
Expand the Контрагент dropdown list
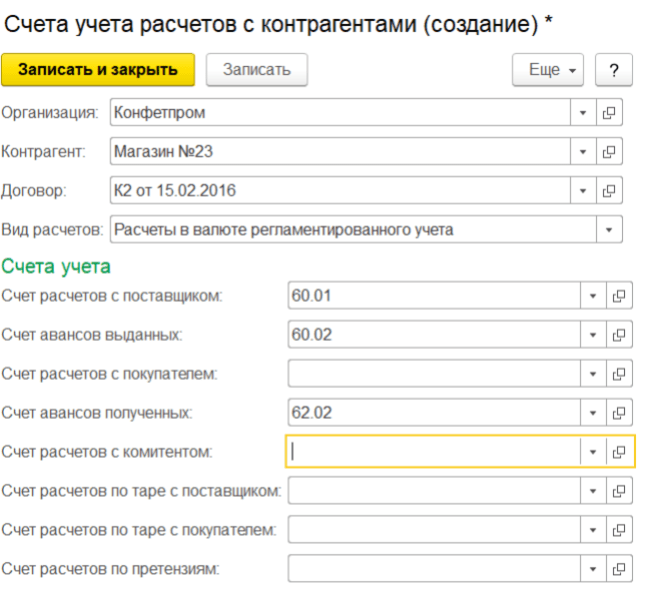coord(583,152)
